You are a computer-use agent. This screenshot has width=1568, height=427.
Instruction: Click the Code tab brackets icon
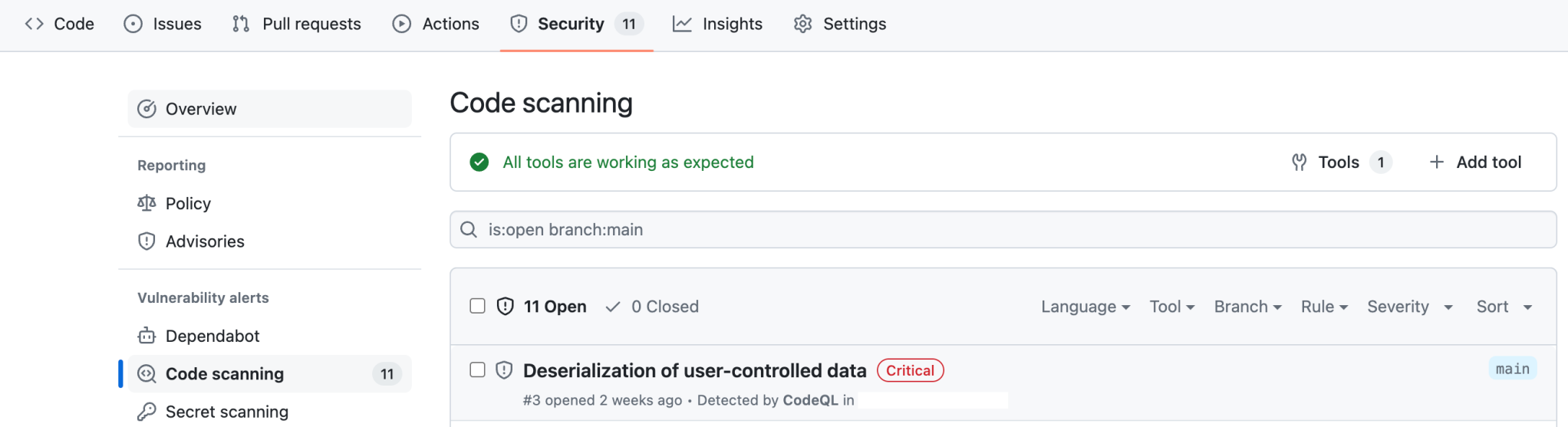[34, 24]
